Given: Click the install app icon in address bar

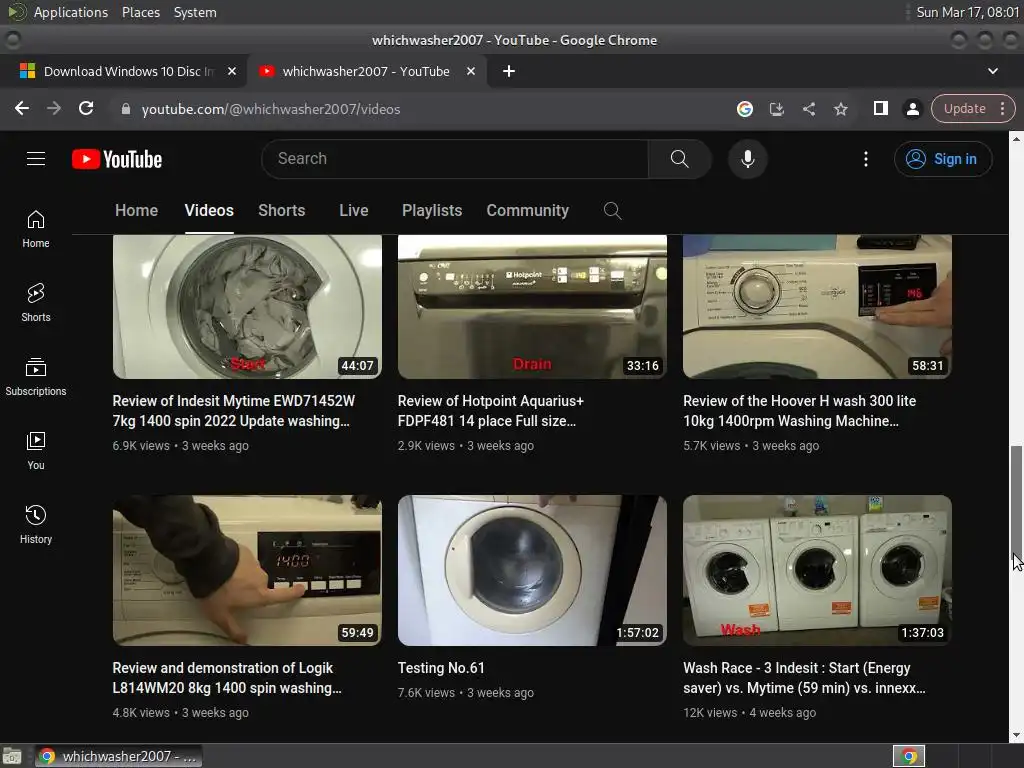Looking at the screenshot, I should (776, 109).
